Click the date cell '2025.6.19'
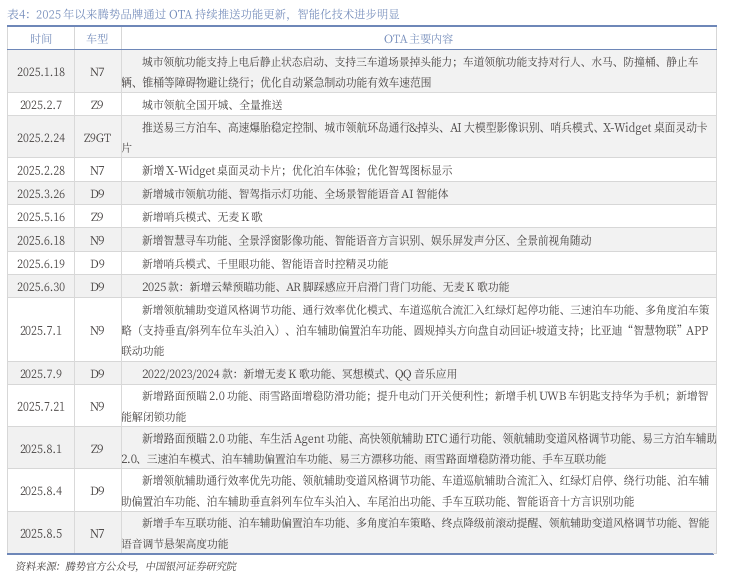This screenshot has width=729, height=575. [x=41, y=264]
